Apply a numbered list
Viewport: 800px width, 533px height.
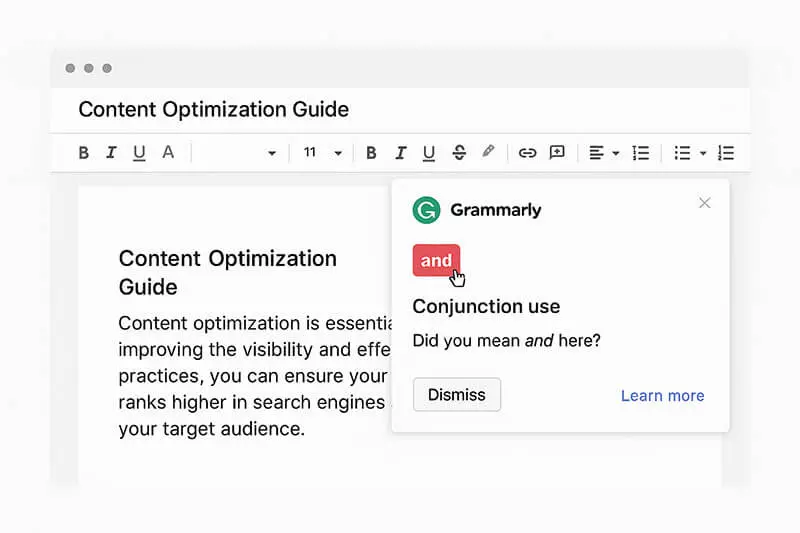tap(726, 153)
